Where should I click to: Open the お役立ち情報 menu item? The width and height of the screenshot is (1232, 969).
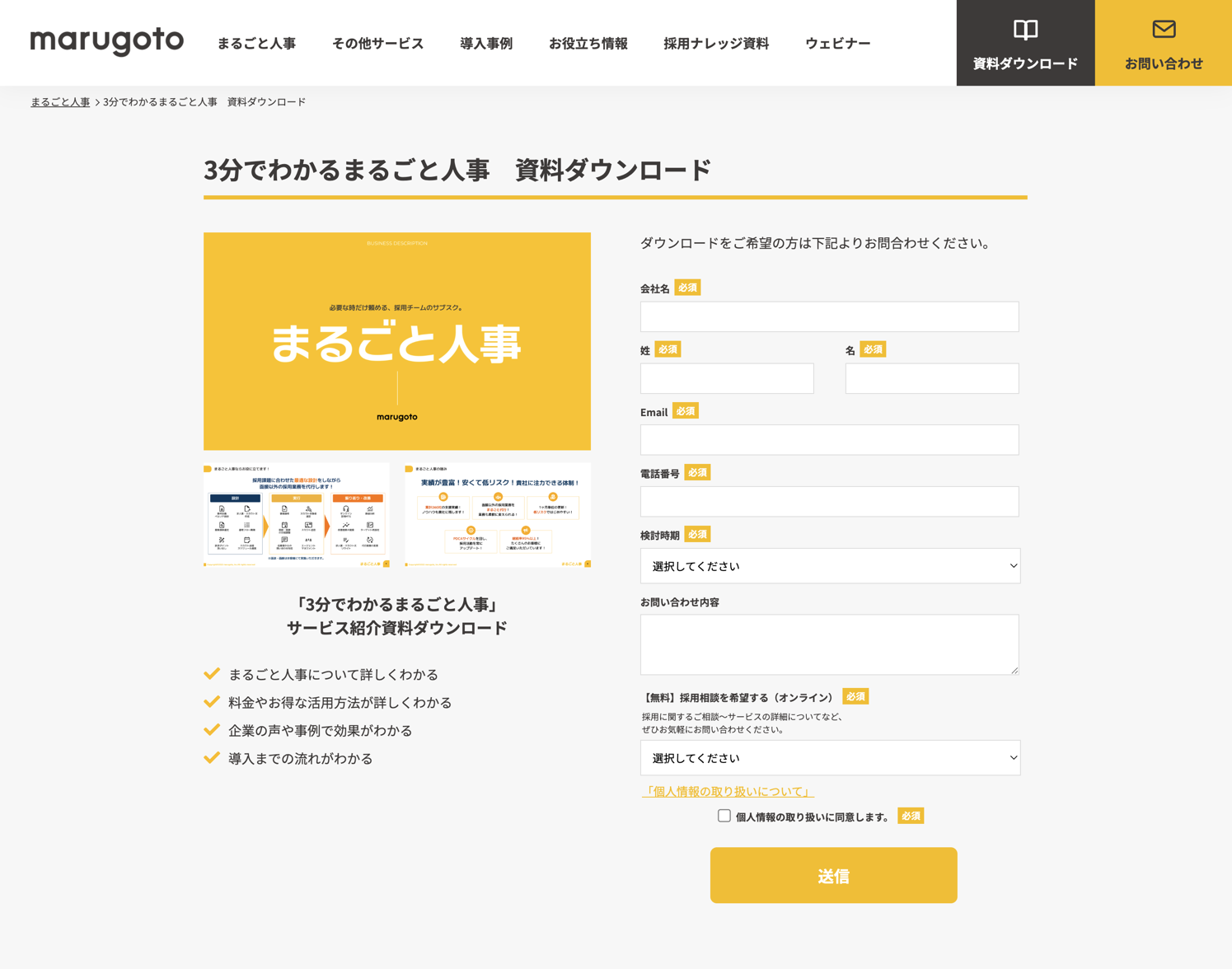(588, 43)
